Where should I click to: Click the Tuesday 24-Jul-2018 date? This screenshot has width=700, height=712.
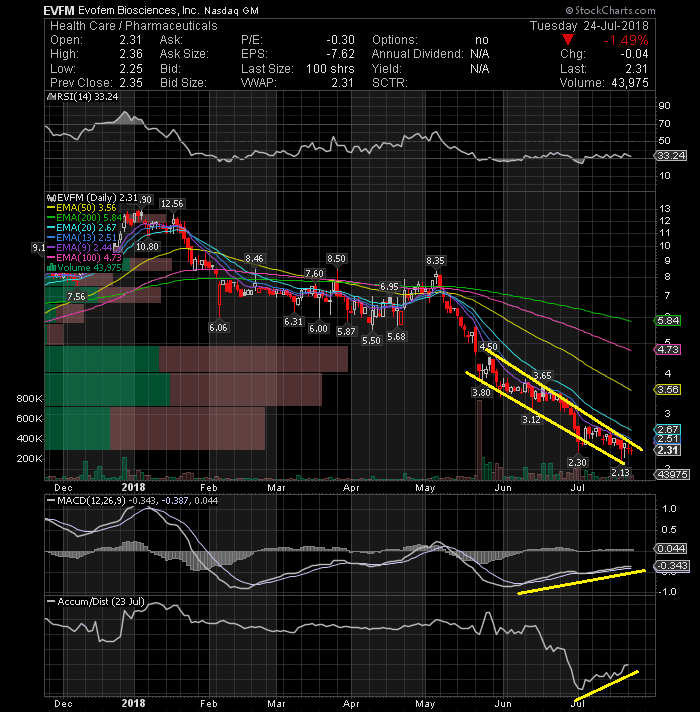(589, 26)
